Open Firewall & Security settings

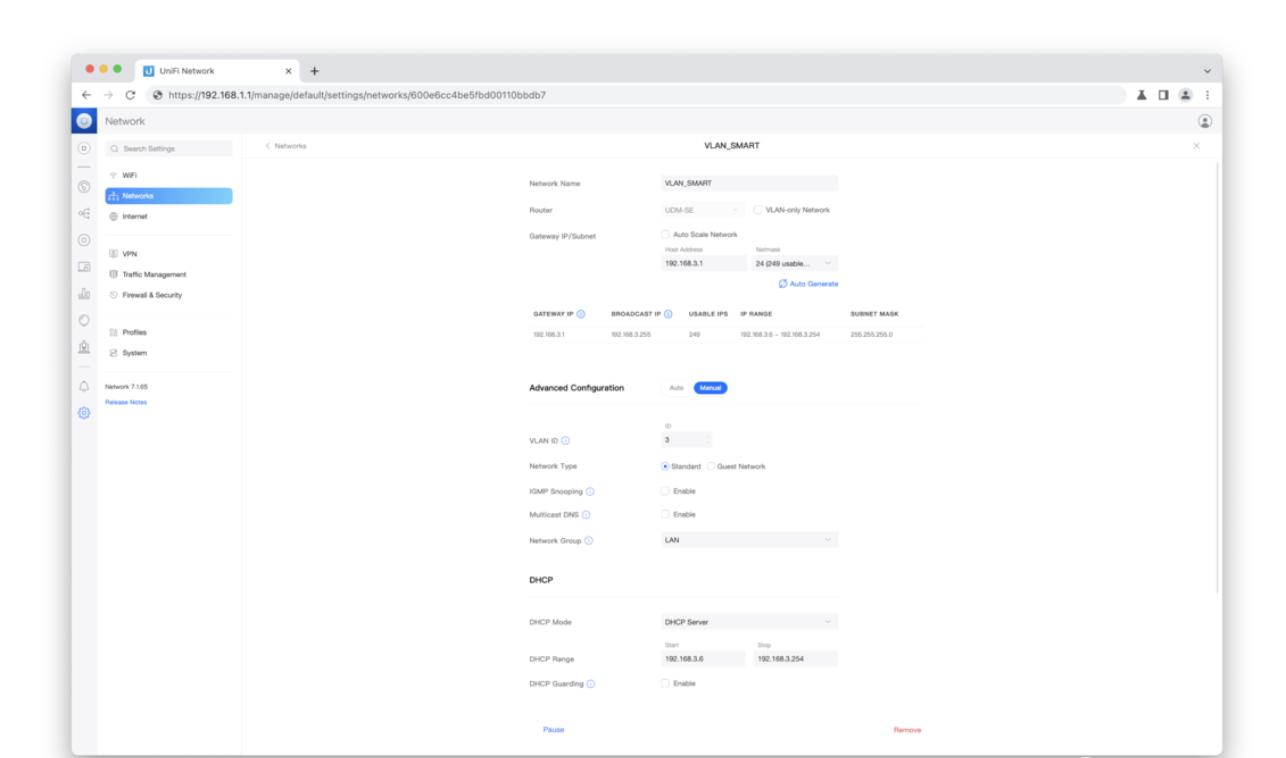[x=153, y=295]
